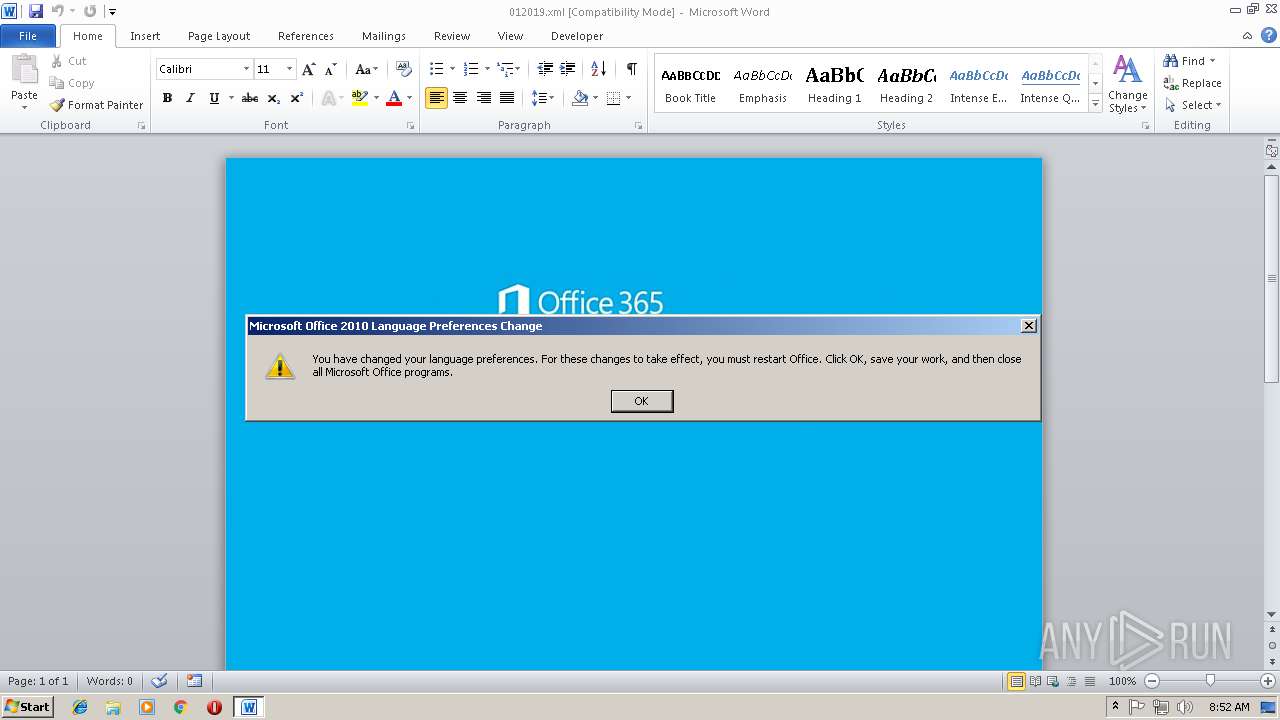Viewport: 1280px width, 720px height.
Task: Justify the paragraph text
Action: pyautogui.click(x=507, y=98)
